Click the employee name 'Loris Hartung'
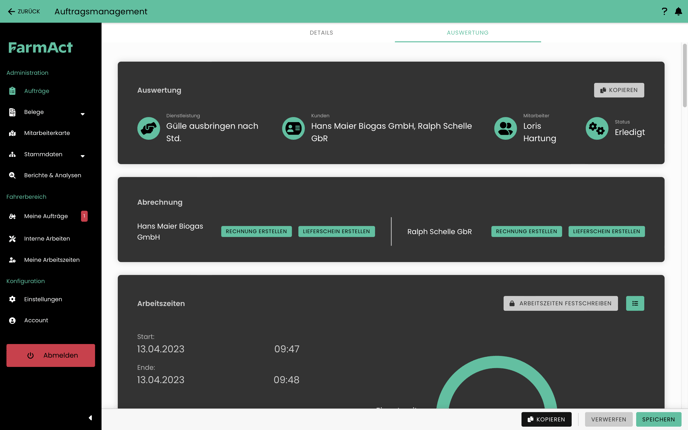Screen dimensions: 688x430 click(540, 132)
